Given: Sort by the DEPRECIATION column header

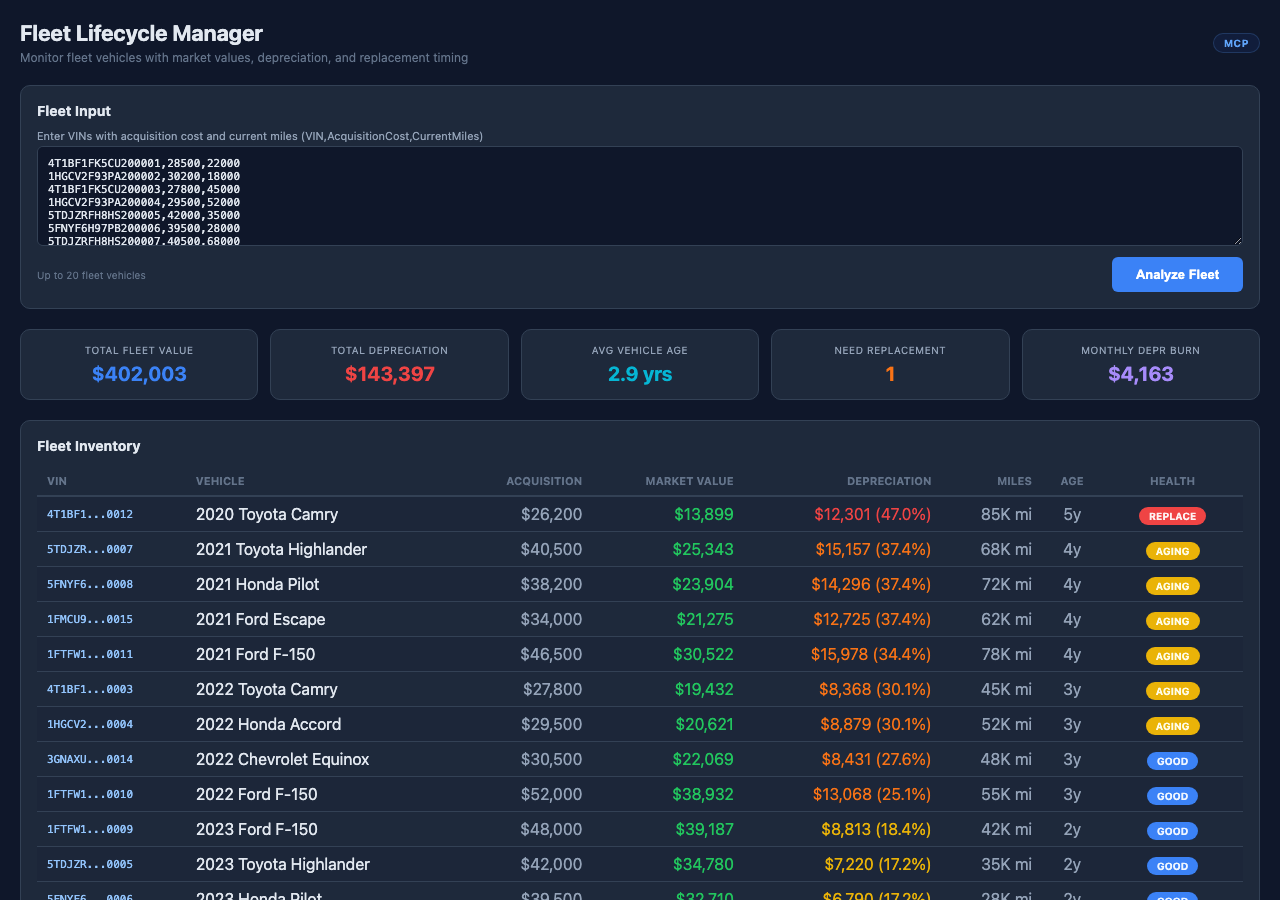Looking at the screenshot, I should pos(889,481).
